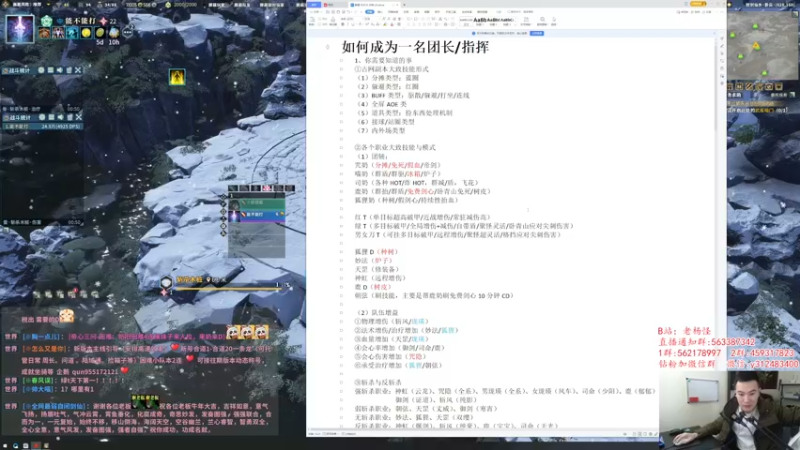Close the upper 战斗统计 panel
The width and height of the screenshot is (800, 450).
tap(78, 70)
